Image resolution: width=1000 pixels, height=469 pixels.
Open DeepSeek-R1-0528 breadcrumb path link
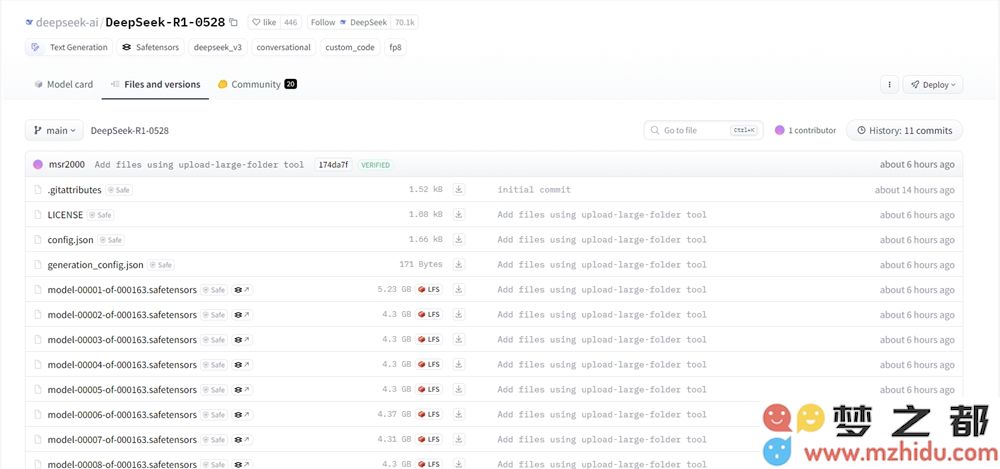129,130
